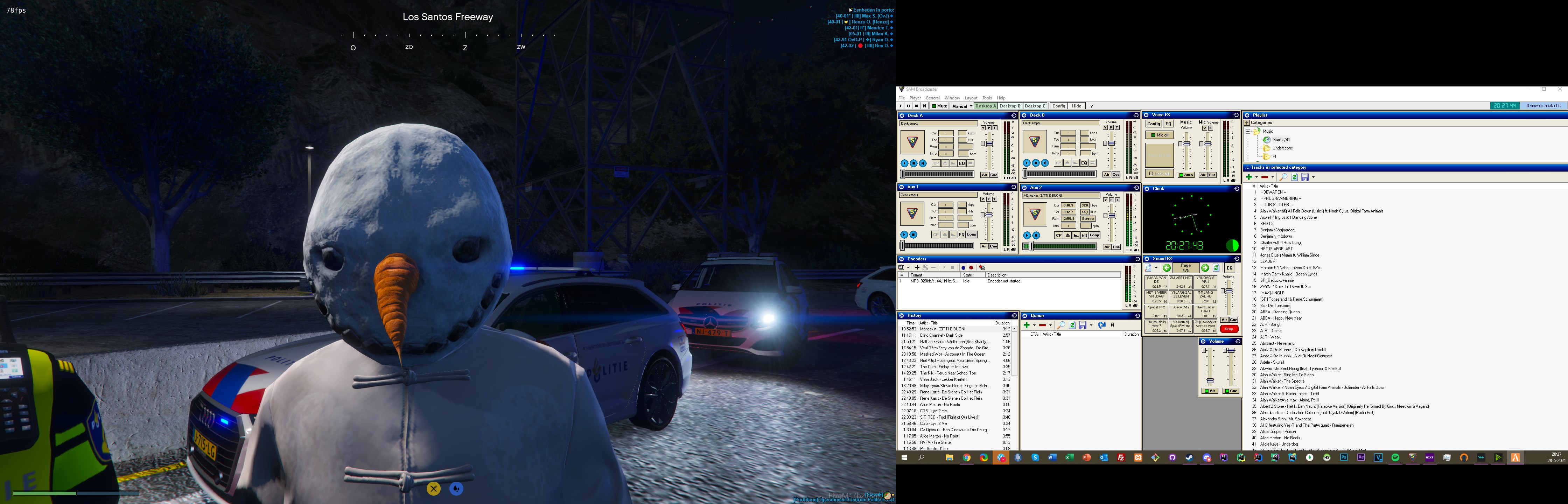Toggle the Mute button in toolbar
The height and width of the screenshot is (504, 1568).
(940, 106)
